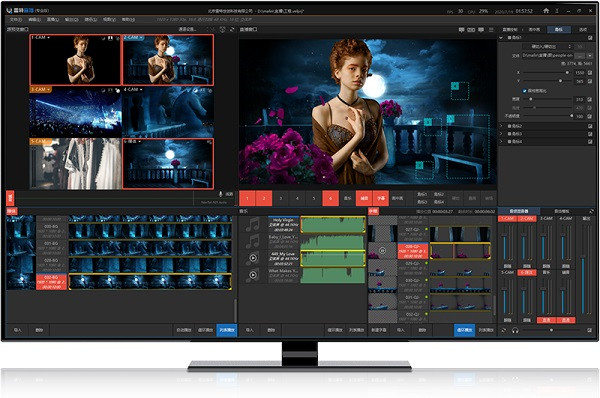Adjust the opacity slider showing value 100
Viewport: 600px width, 398px height.
coord(548,116)
